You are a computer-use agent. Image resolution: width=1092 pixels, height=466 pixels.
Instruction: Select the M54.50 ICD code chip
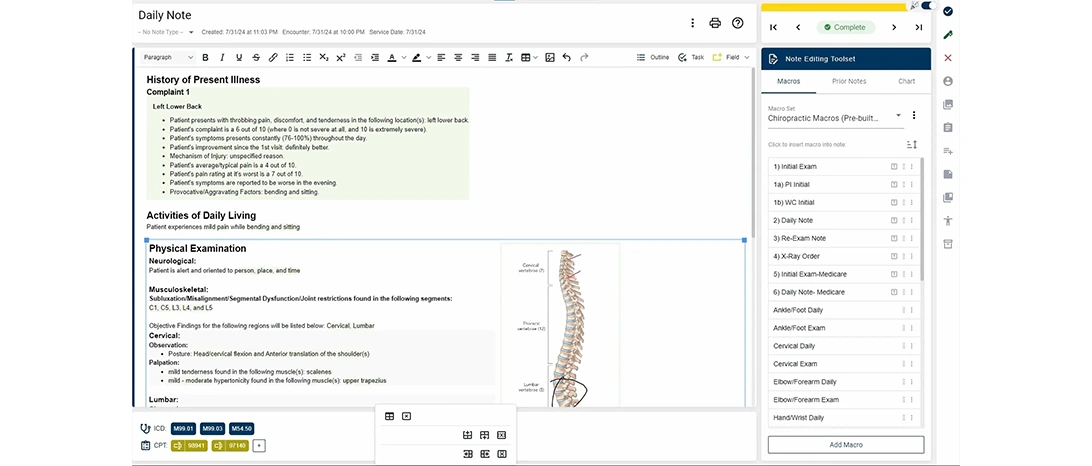click(240, 428)
